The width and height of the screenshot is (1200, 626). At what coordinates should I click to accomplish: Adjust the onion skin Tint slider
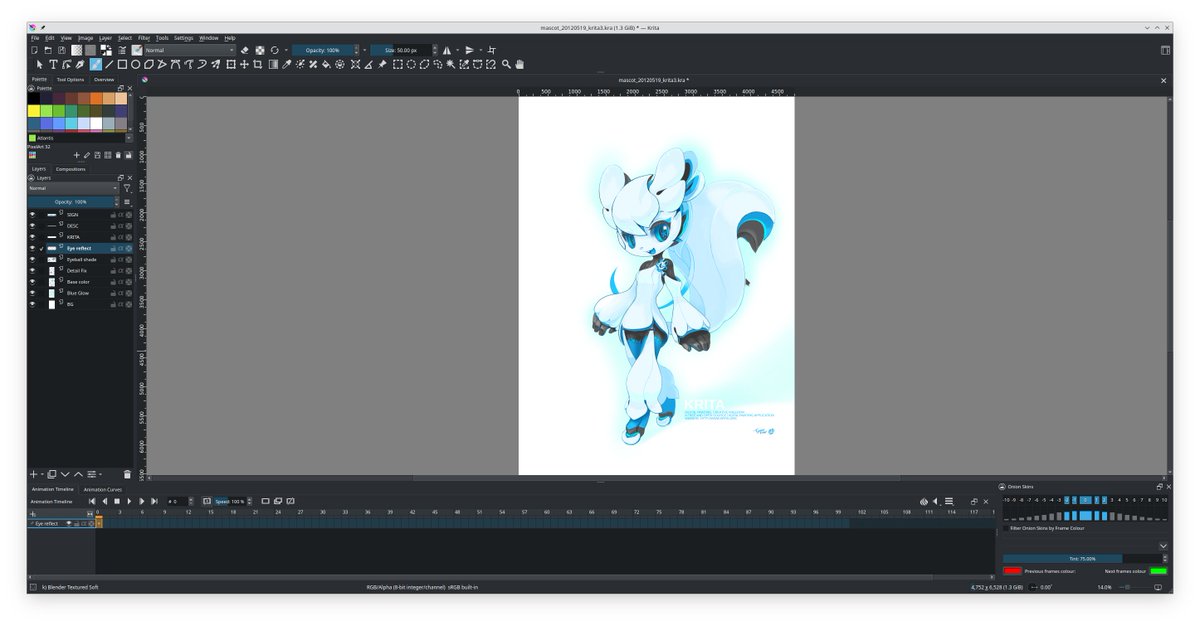coord(1082,559)
